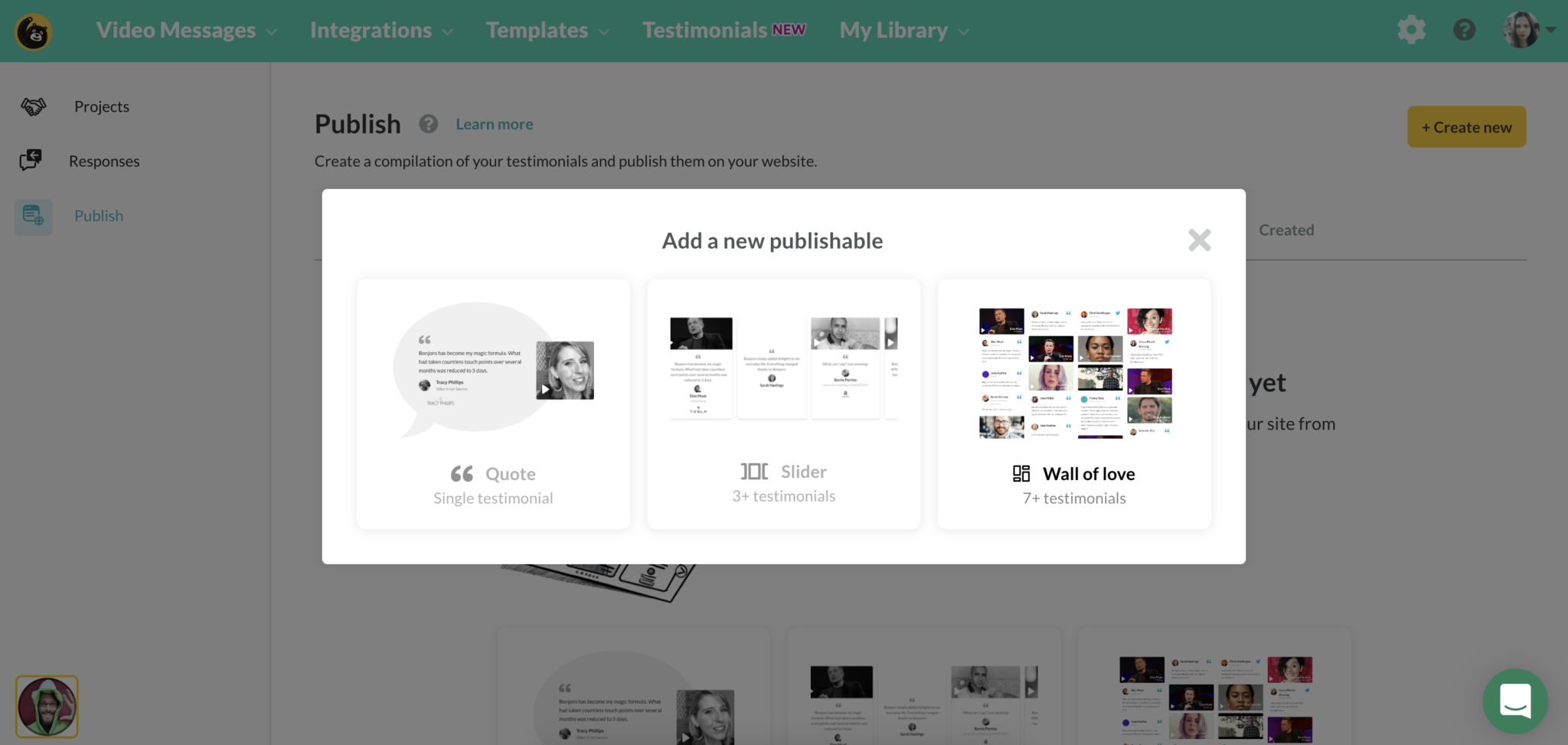The width and height of the screenshot is (1568, 745).
Task: Click the help icon beside Publish heading
Action: [429, 123]
